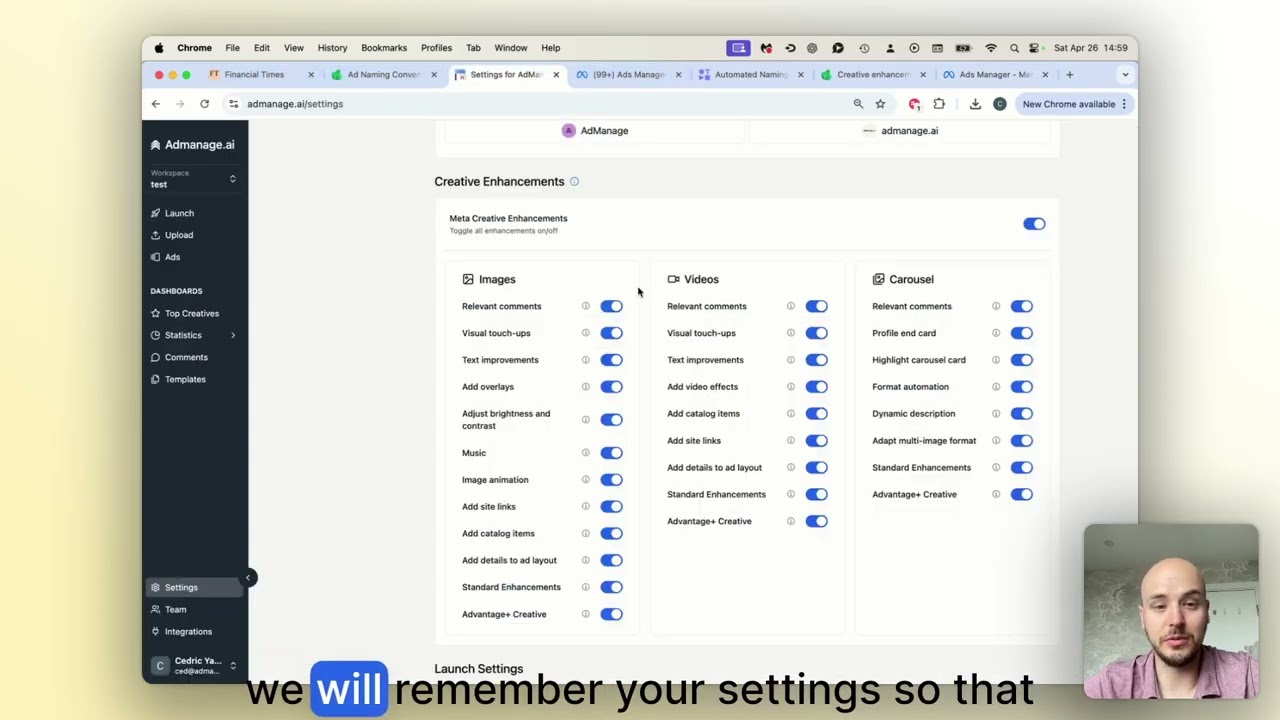Click the DASHBOARDS section label
Screen dimensions: 1280x720
pos(176,291)
